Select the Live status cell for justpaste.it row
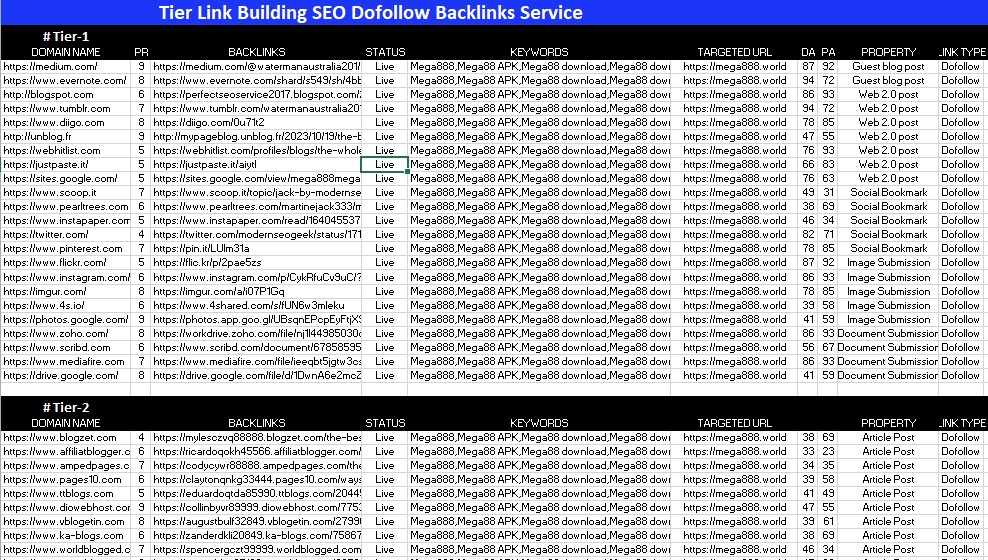The image size is (988, 560). [385, 164]
